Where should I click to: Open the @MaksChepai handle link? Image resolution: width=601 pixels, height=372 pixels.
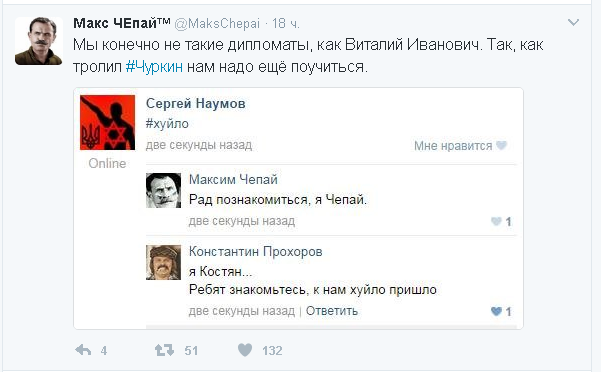[217, 24]
